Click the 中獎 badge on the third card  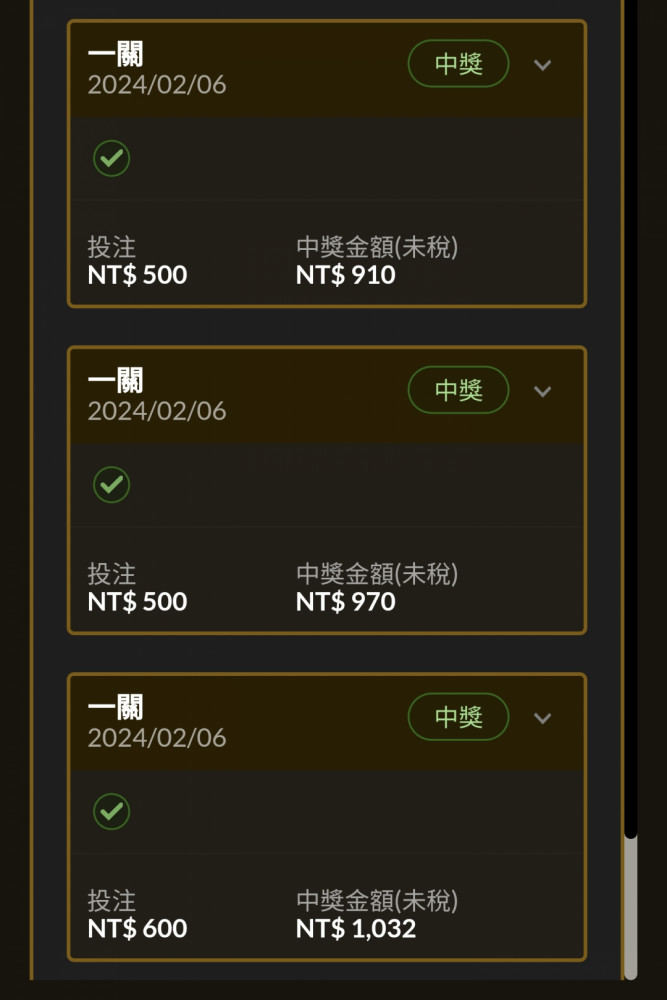pyautogui.click(x=458, y=716)
